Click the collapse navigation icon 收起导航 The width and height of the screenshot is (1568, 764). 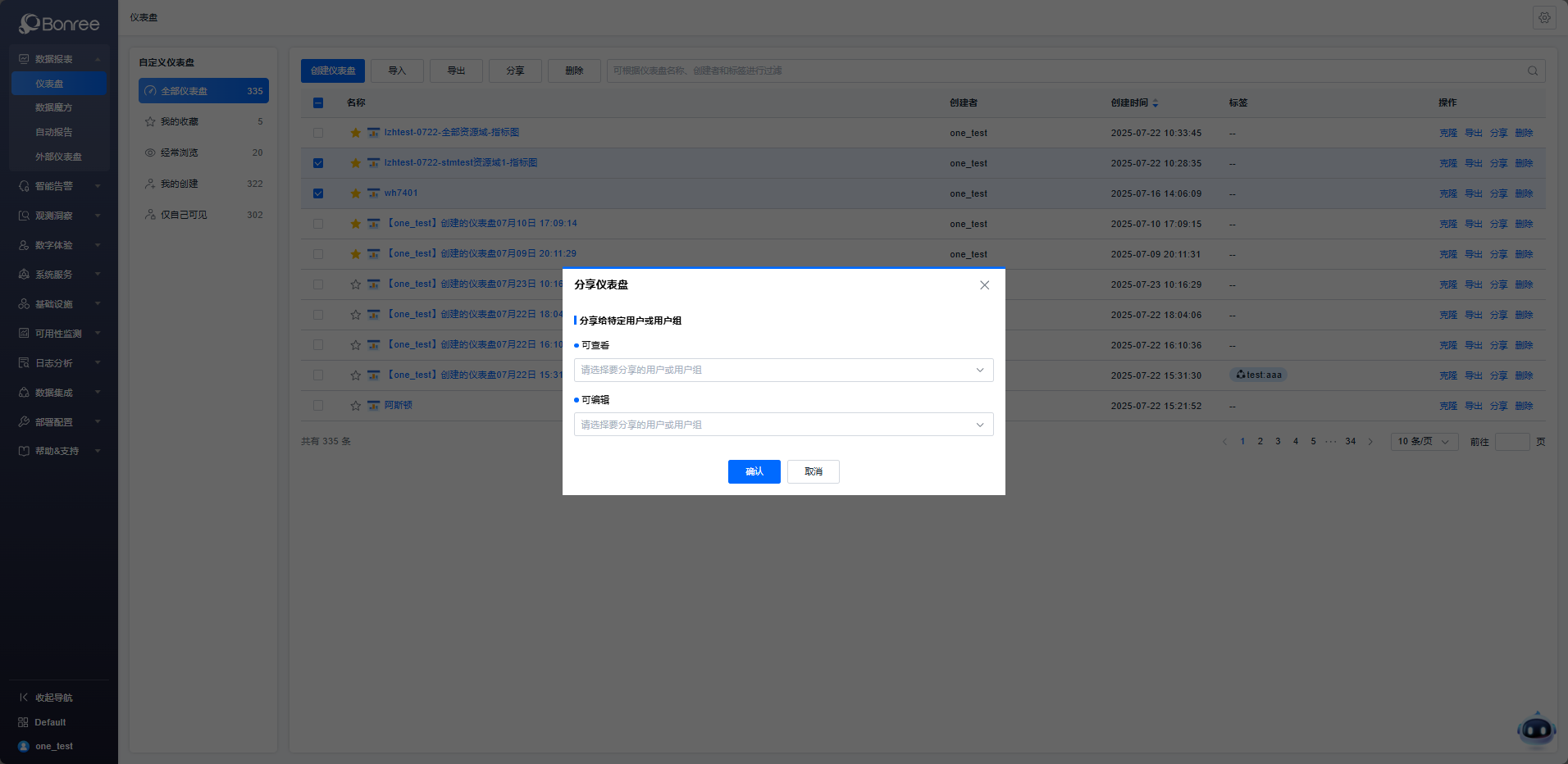coord(24,698)
